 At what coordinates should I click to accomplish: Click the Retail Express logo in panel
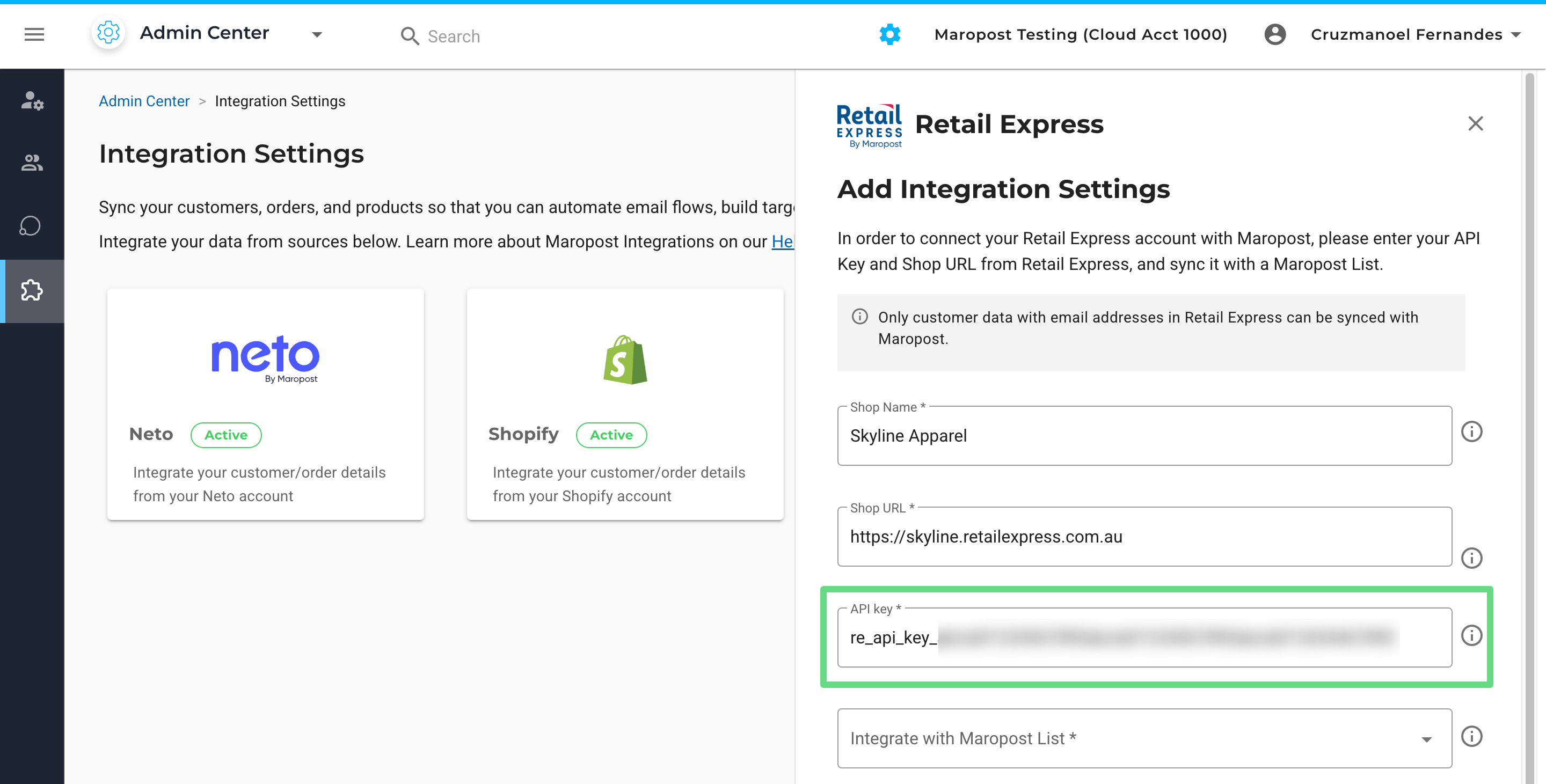click(869, 126)
